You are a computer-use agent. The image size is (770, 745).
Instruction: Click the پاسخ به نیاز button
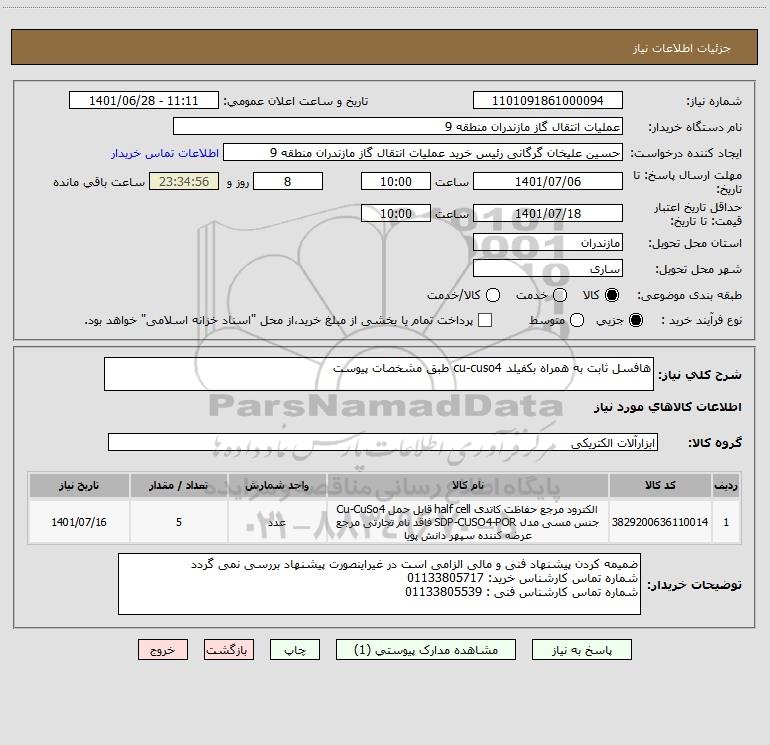pyautogui.click(x=581, y=649)
